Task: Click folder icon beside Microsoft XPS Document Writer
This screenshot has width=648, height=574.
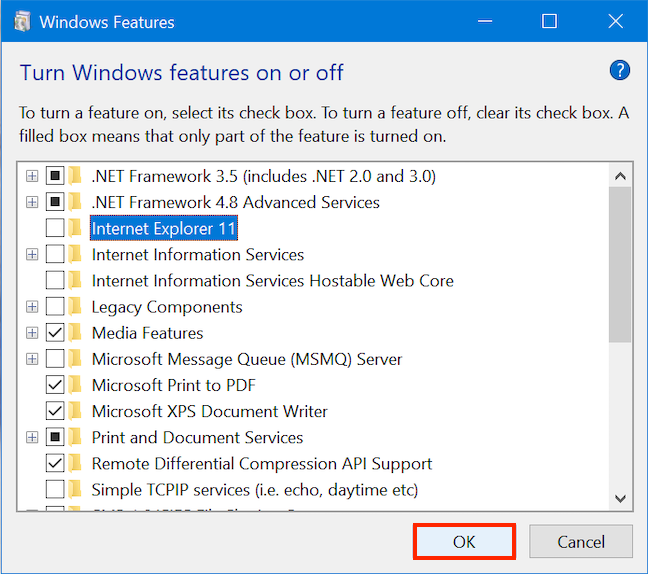Action: click(75, 411)
